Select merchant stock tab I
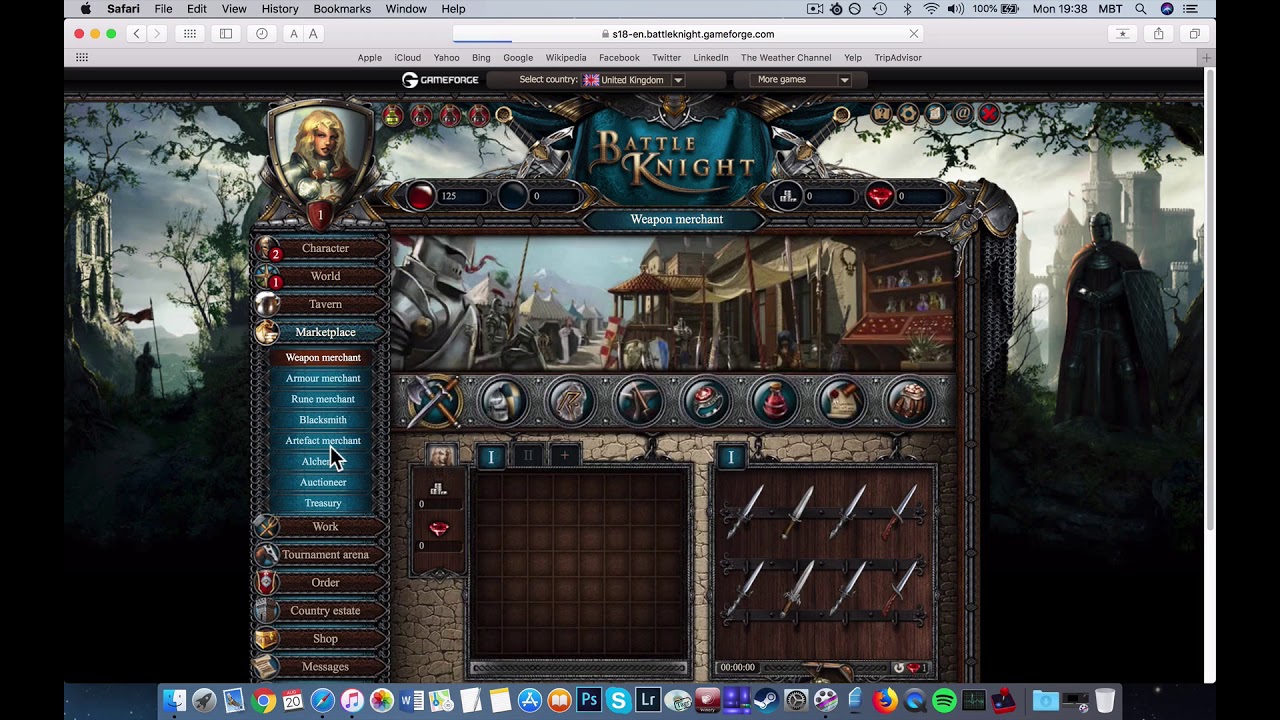 point(731,456)
